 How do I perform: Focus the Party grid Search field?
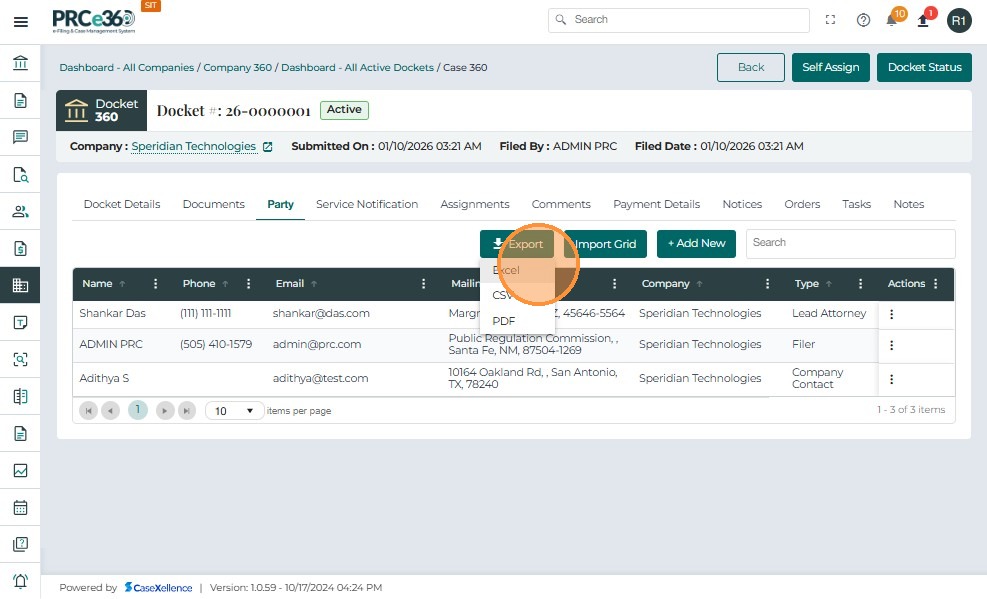[x=850, y=244]
